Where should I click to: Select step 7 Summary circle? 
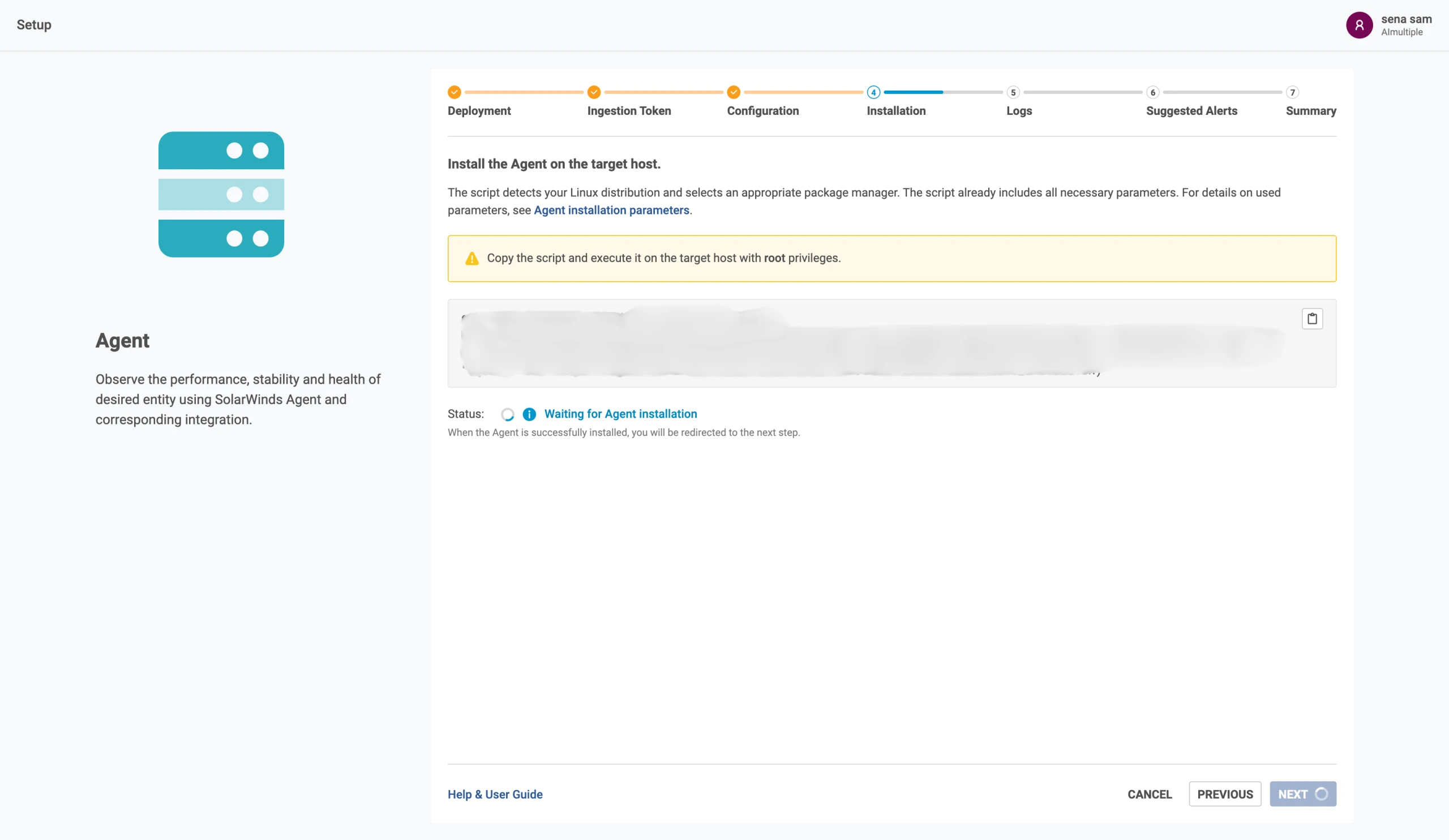pyautogui.click(x=1293, y=92)
